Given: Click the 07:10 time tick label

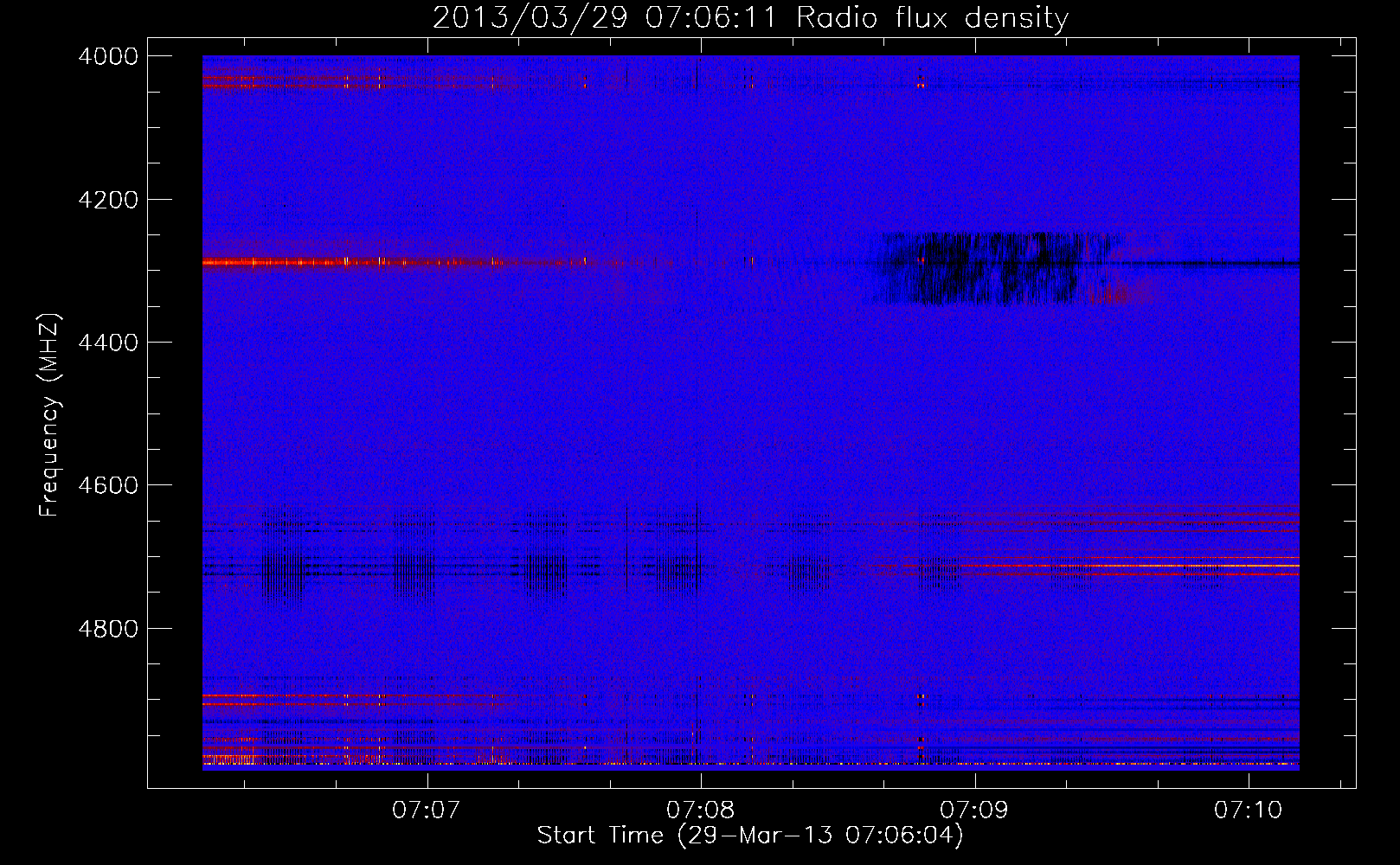Looking at the screenshot, I should coord(1249,810).
